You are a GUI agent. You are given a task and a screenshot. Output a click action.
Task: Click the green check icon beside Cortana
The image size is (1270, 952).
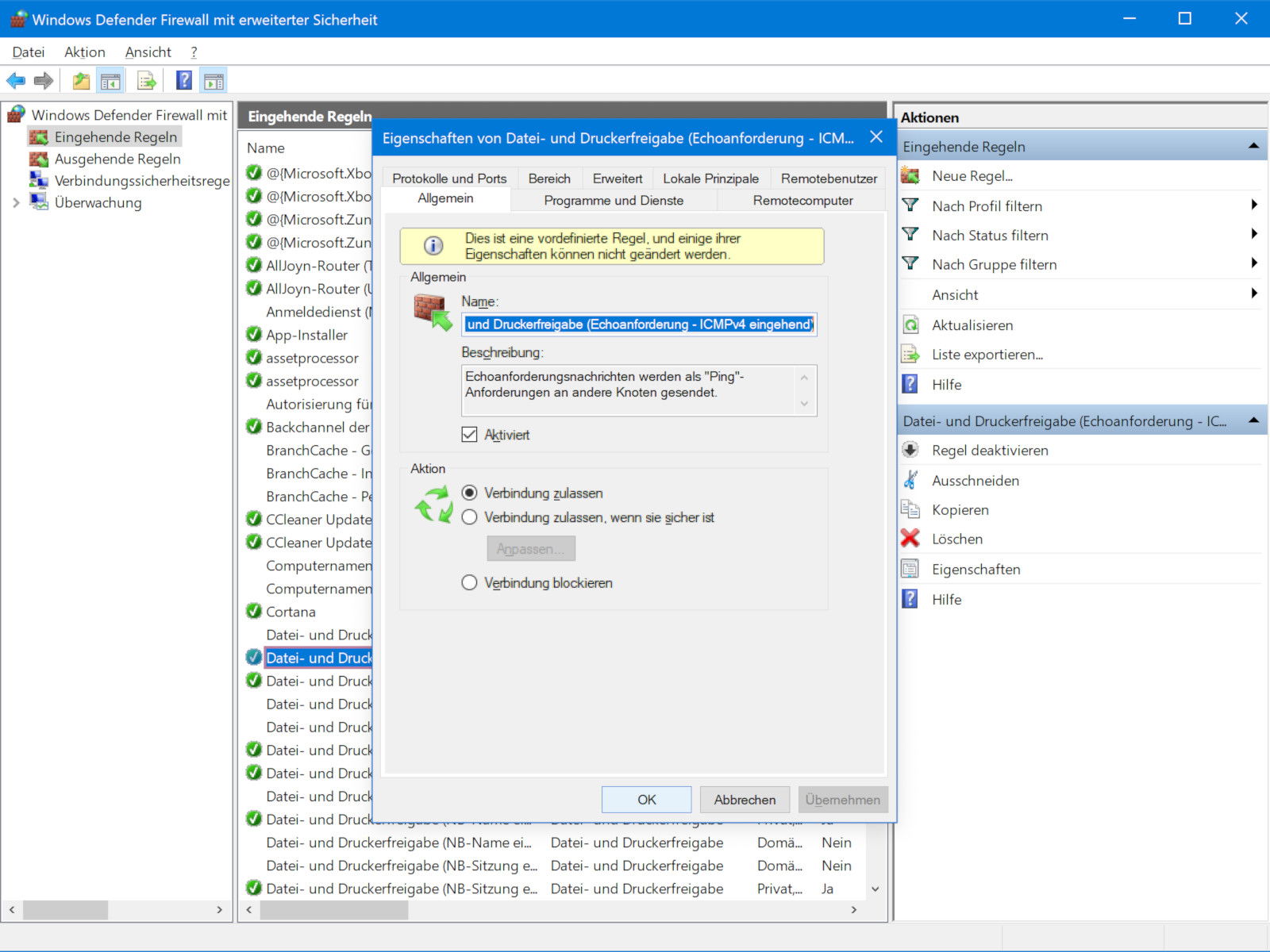254,611
